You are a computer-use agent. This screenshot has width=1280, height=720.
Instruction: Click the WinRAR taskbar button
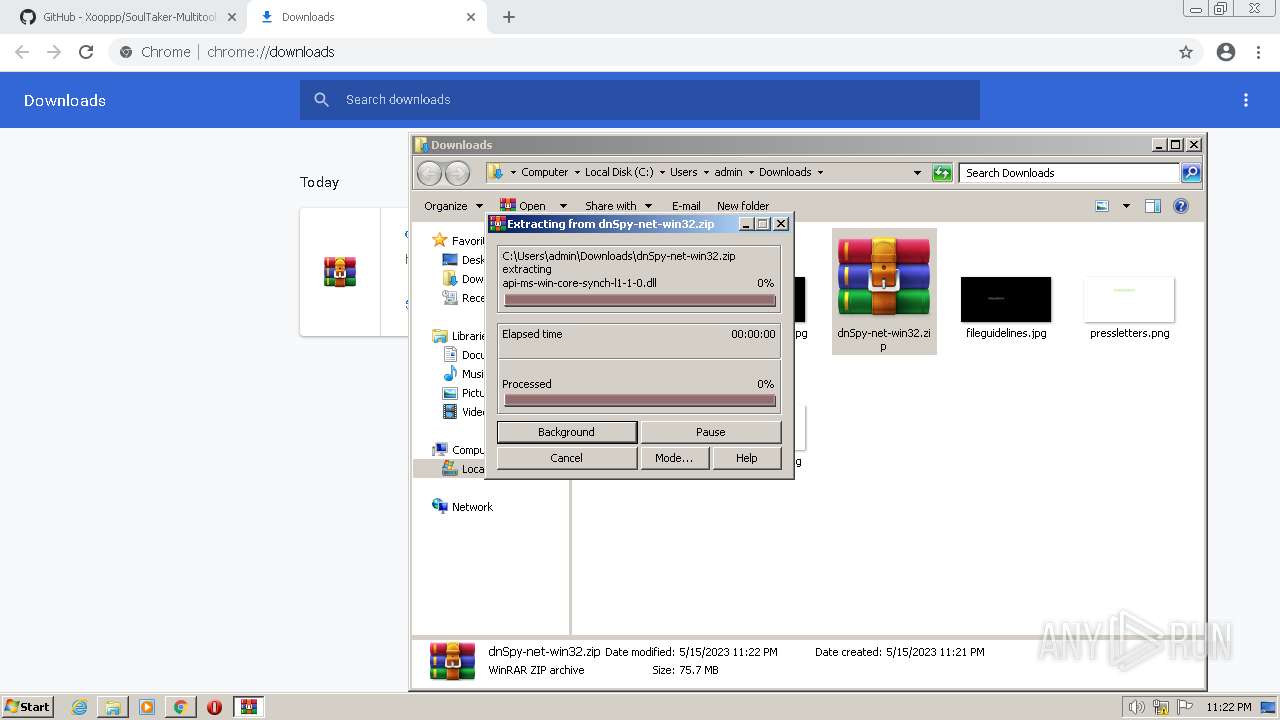[x=249, y=707]
